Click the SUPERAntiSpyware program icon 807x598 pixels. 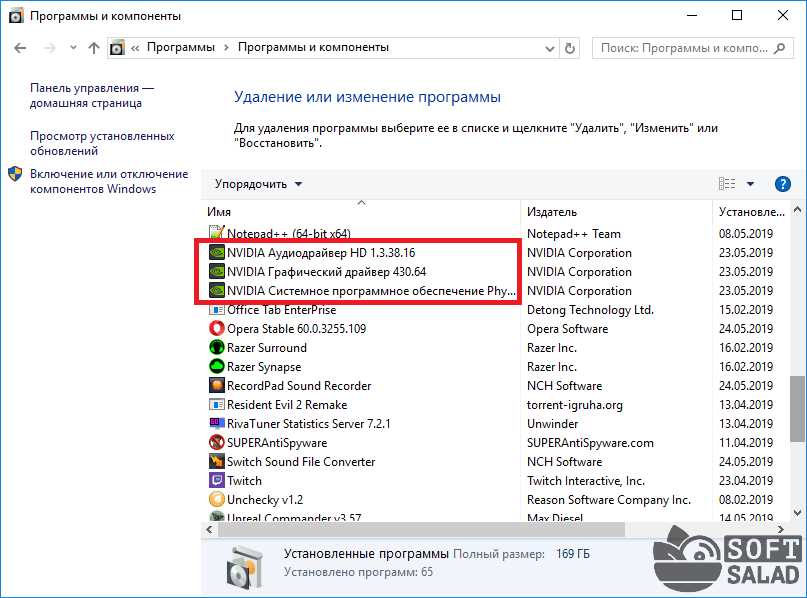[215, 442]
